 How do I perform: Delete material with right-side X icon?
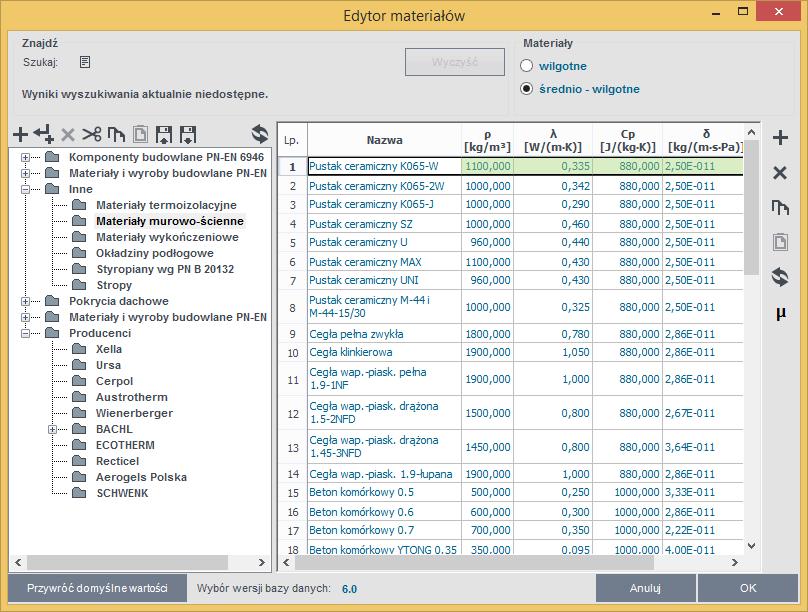(780, 173)
